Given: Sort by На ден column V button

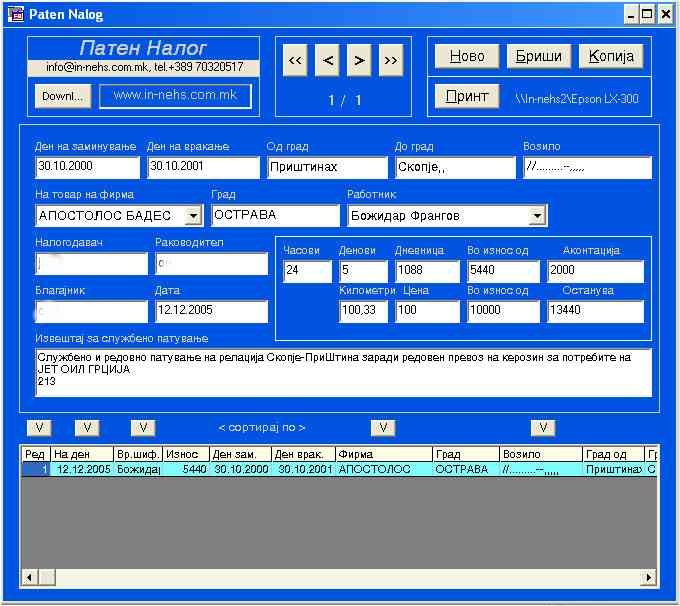Looking at the screenshot, I should pos(87,428).
